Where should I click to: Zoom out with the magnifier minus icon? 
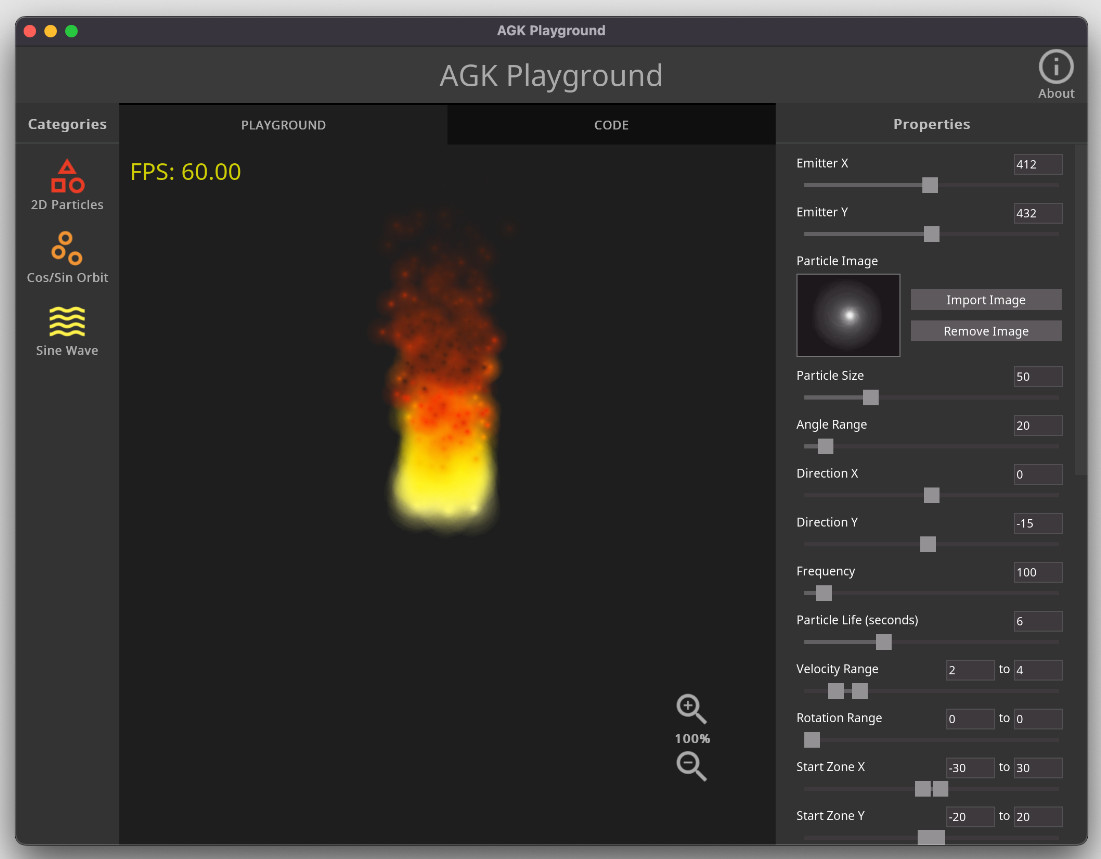pos(691,766)
